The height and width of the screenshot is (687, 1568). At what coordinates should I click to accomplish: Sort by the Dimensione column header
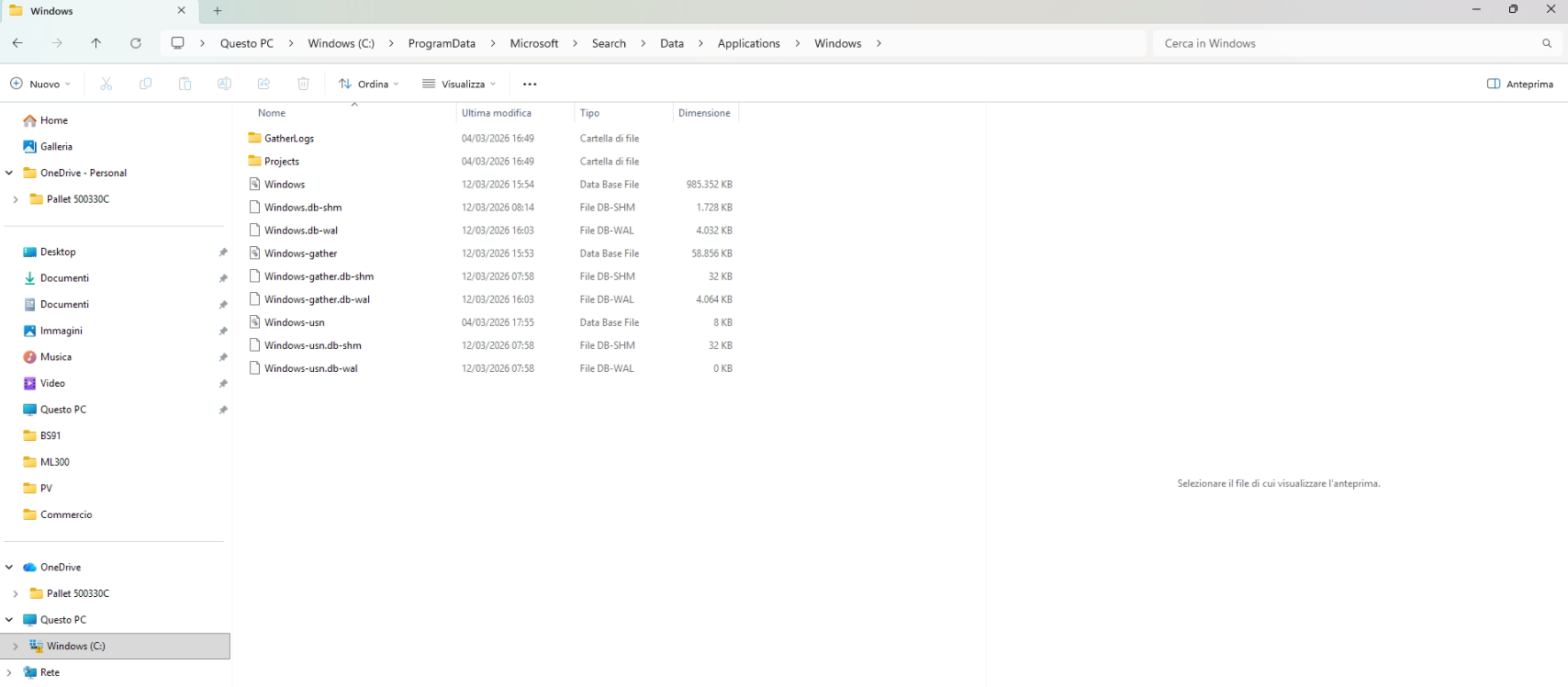704,113
